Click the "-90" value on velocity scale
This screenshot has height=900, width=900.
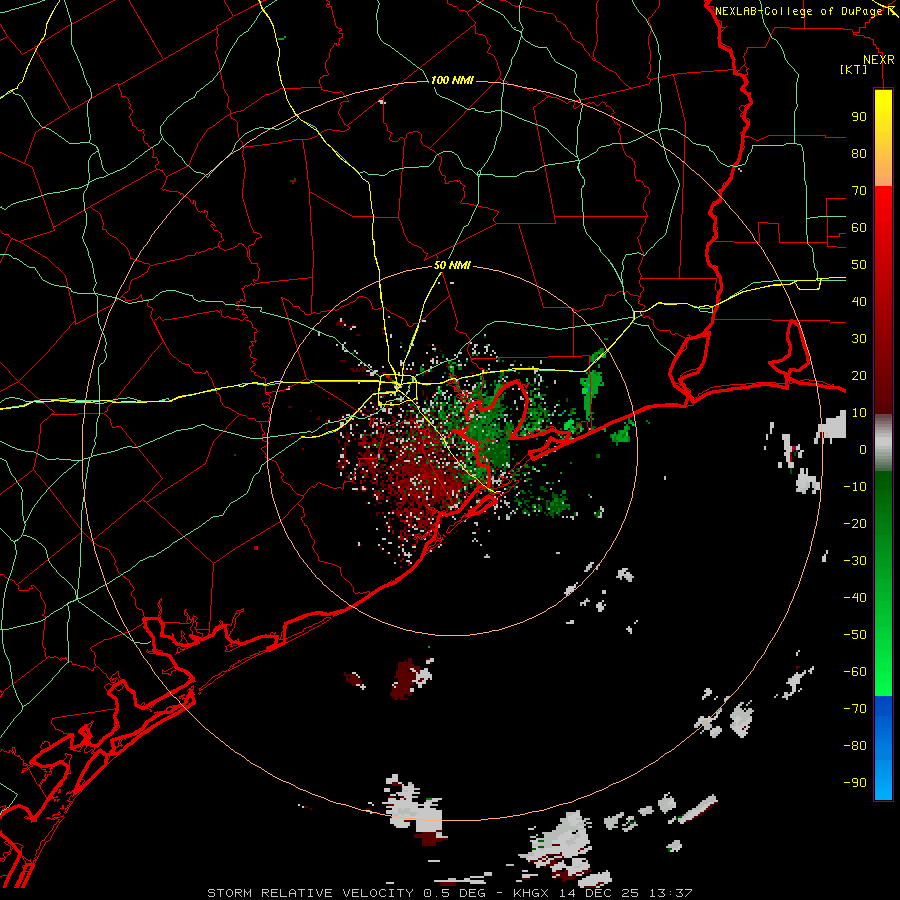click(855, 783)
